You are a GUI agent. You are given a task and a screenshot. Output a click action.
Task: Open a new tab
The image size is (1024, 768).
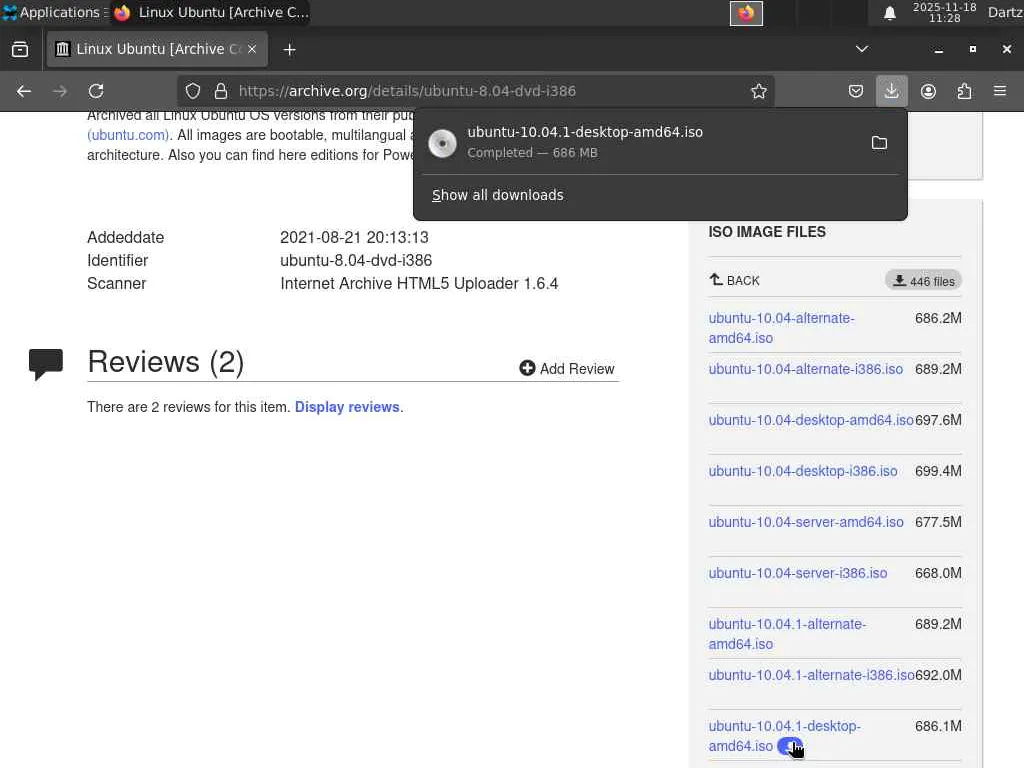click(289, 50)
